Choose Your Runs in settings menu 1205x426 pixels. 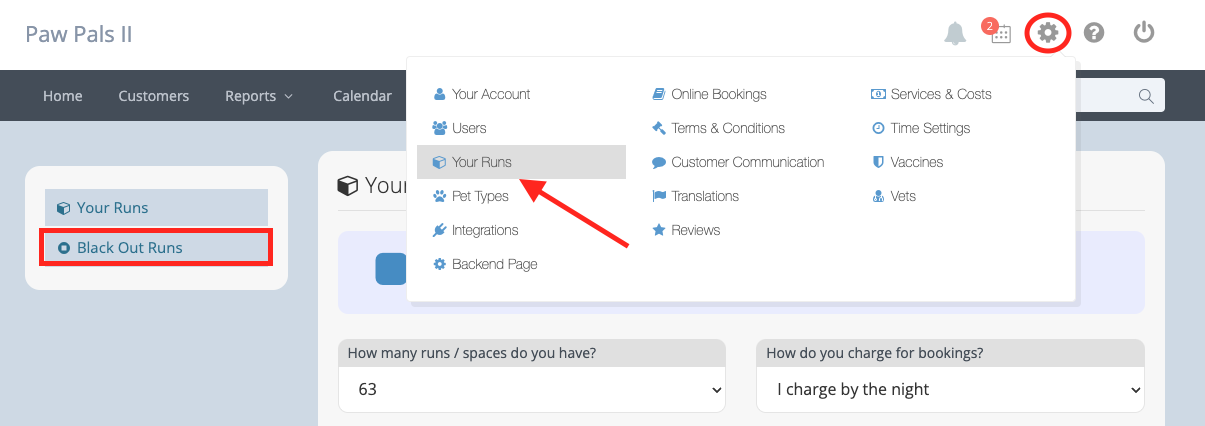pyautogui.click(x=521, y=162)
